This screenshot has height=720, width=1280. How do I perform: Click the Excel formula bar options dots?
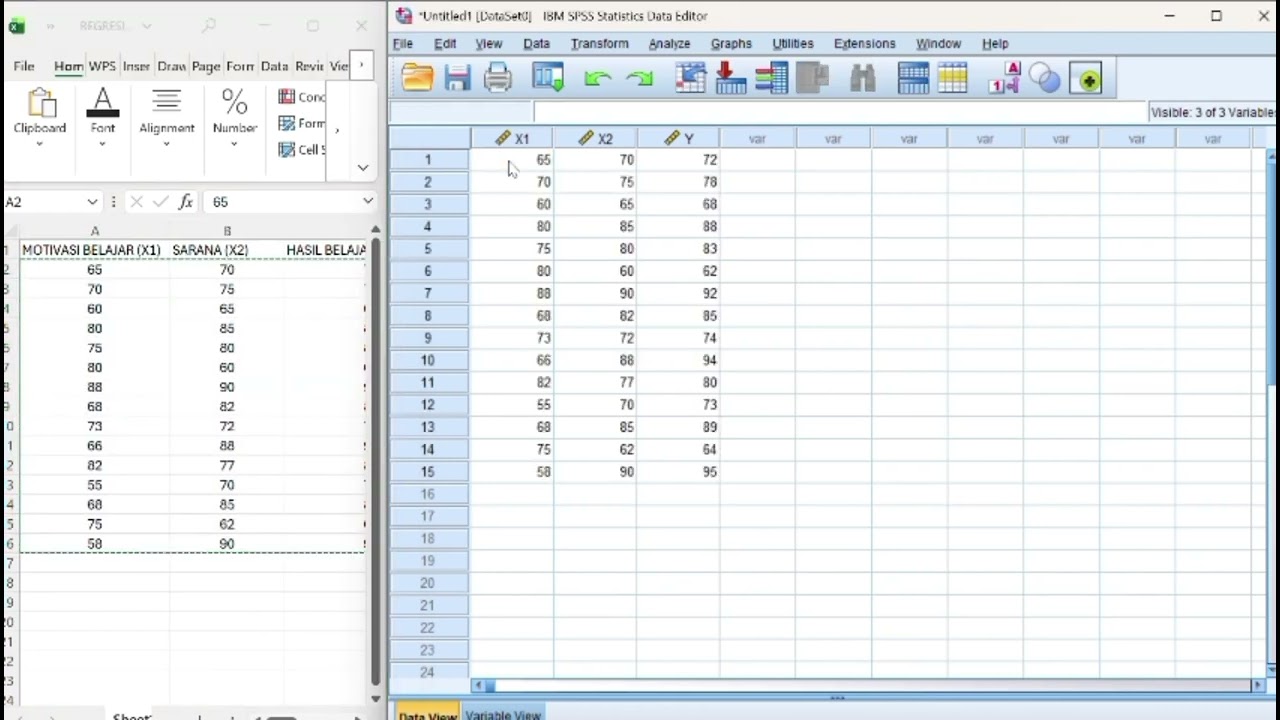tap(113, 202)
